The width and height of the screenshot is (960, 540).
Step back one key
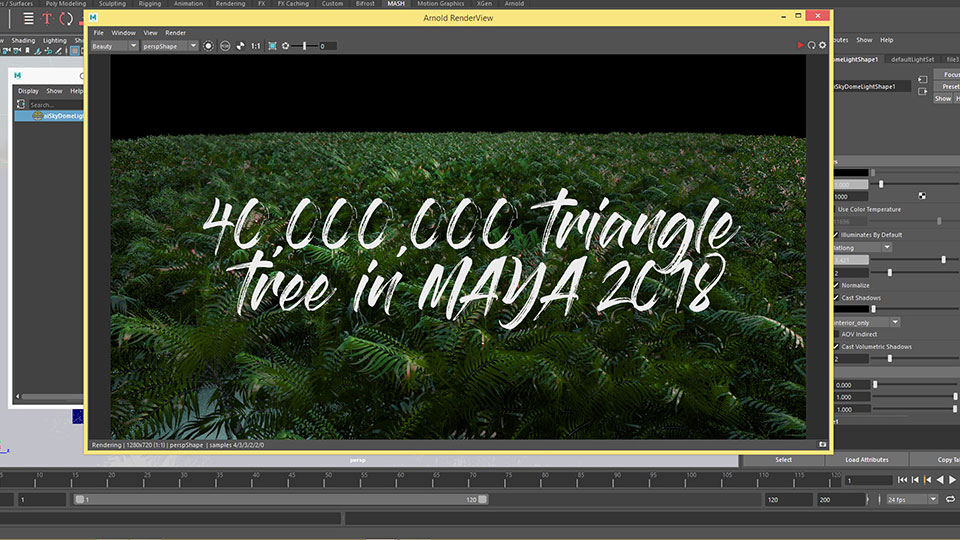tap(927, 480)
